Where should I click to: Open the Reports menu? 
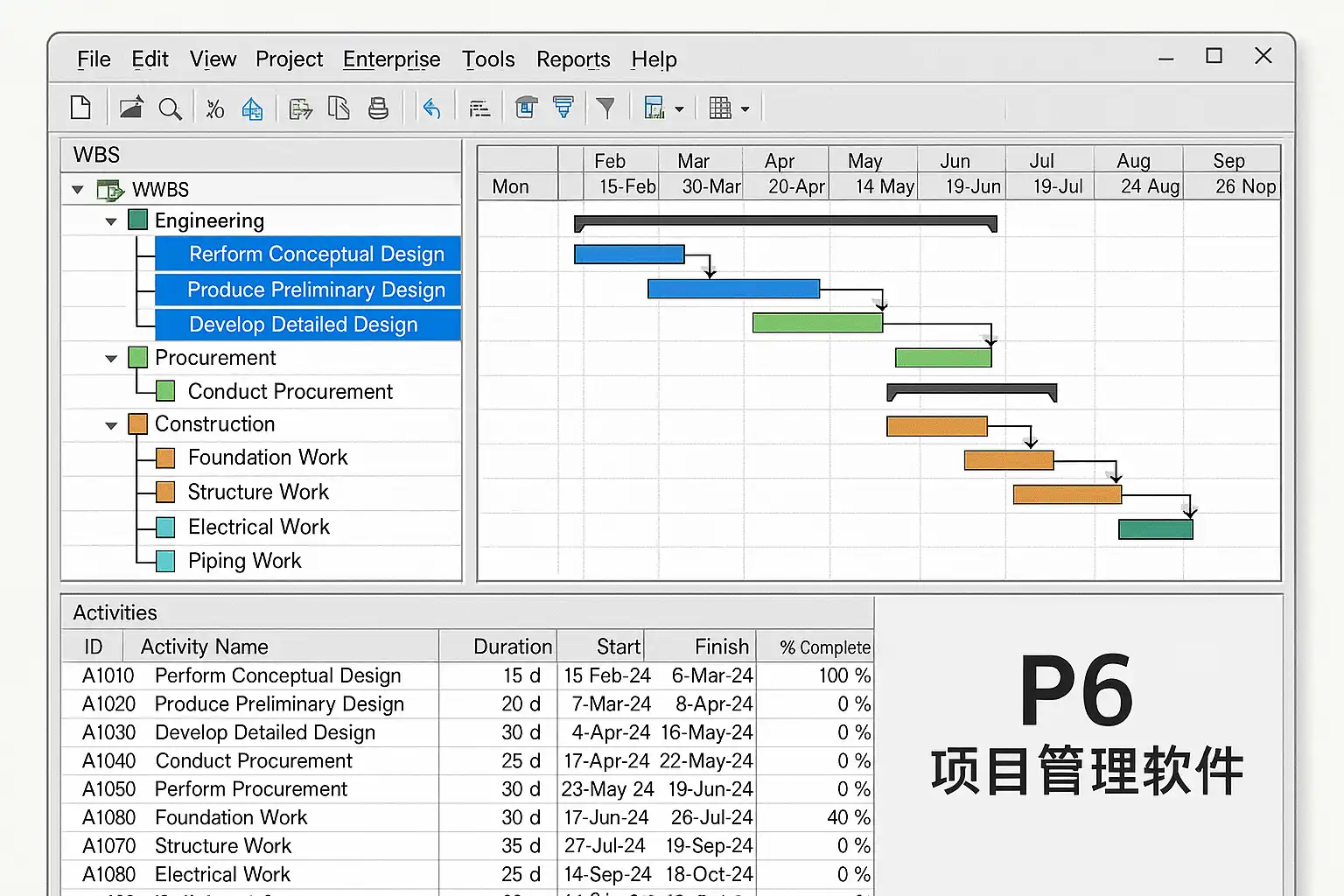pos(573,59)
